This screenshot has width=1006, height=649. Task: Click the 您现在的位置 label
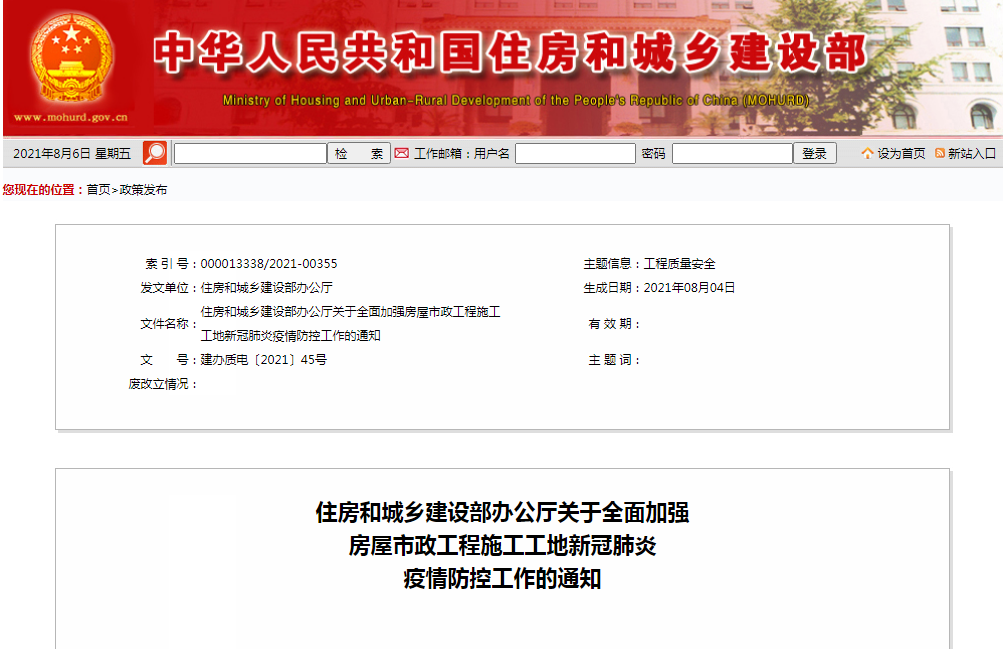42,190
